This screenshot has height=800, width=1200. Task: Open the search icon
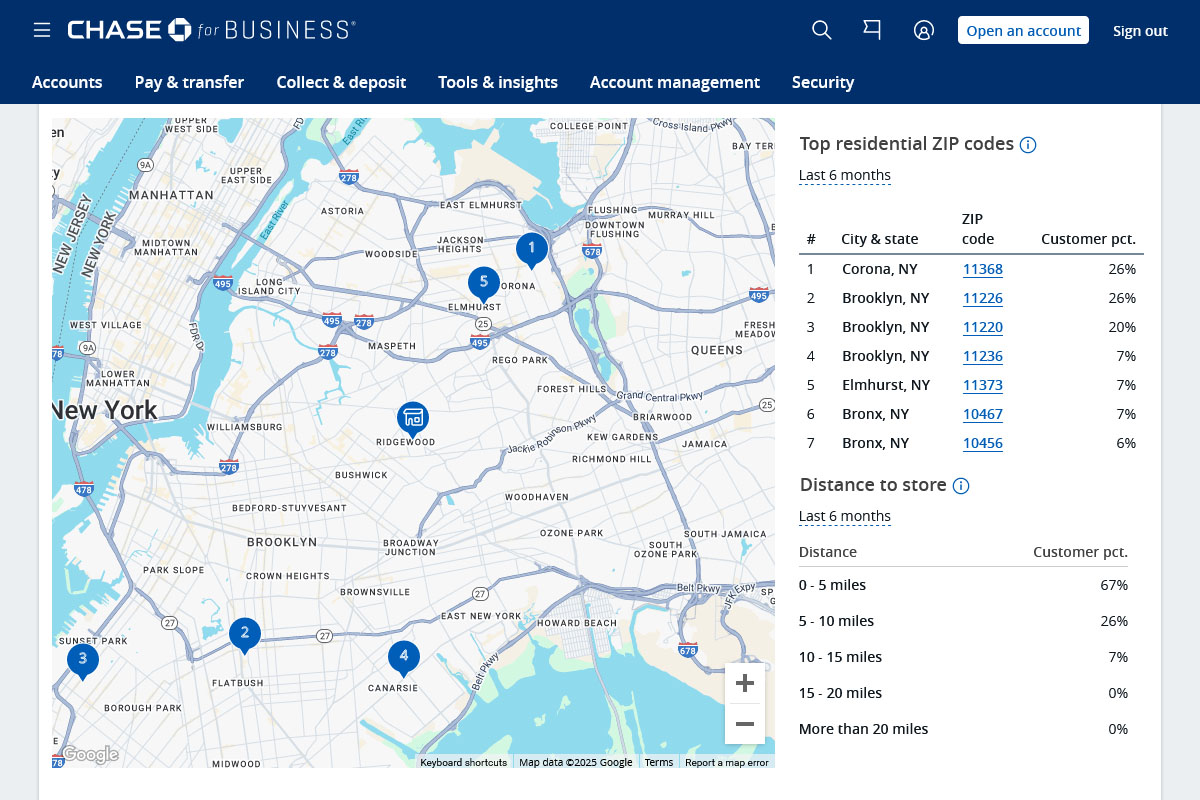[x=821, y=30]
